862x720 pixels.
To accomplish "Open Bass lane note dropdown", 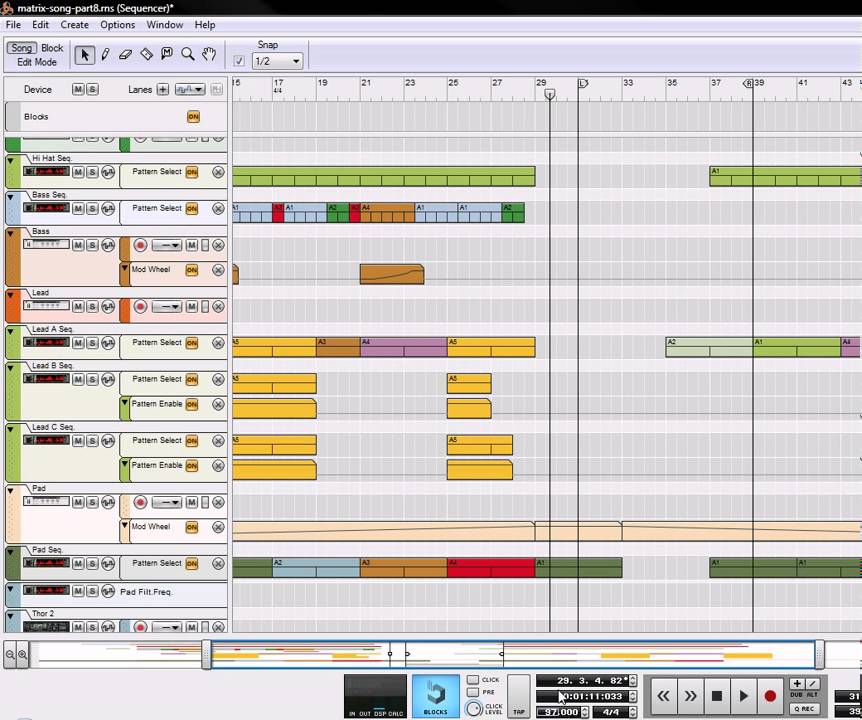I will (167, 245).
